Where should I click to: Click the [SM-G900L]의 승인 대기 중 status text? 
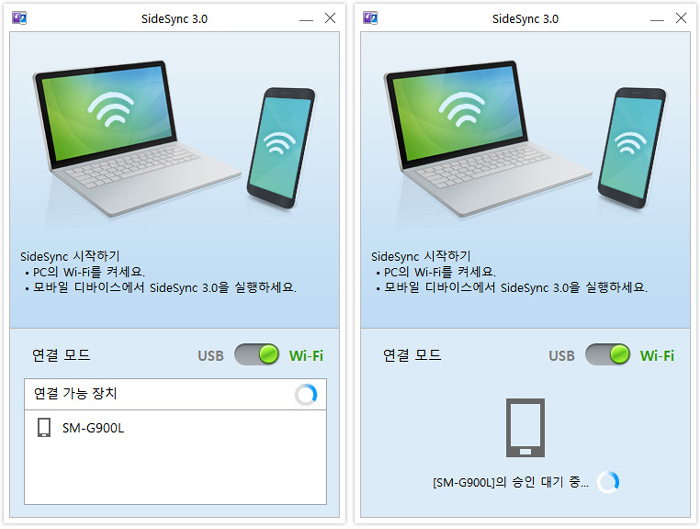(511, 483)
